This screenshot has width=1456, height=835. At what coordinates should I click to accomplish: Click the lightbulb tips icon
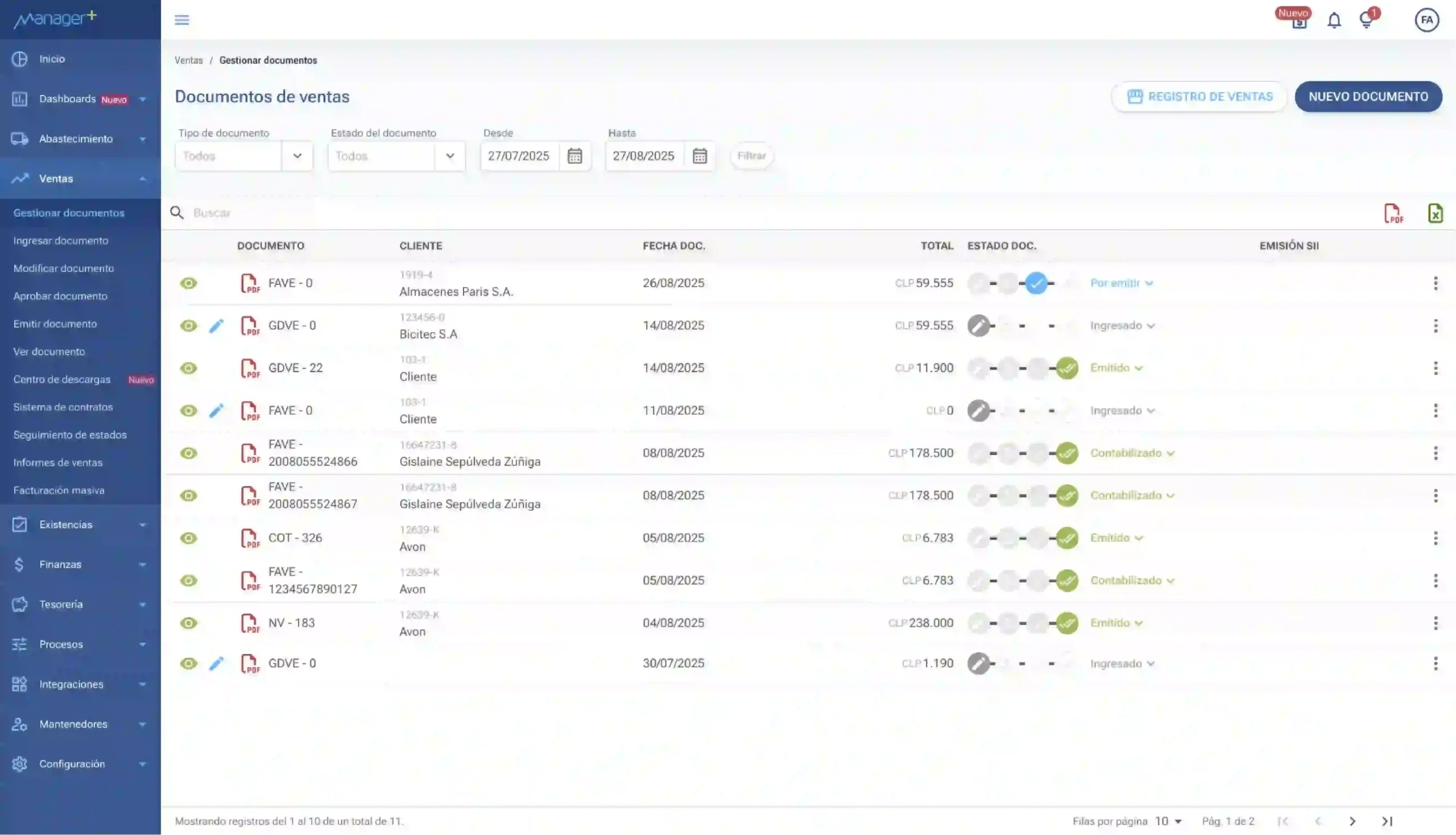coord(1366,20)
